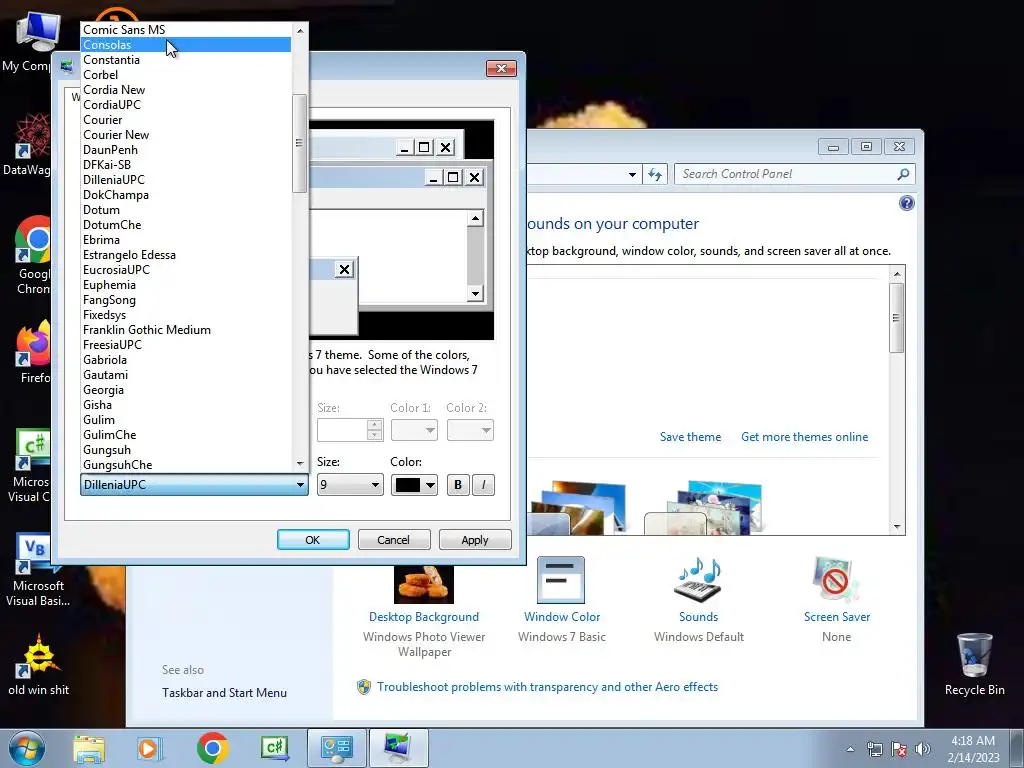Pick Franklin Gothic Medium font
This screenshot has width=1024, height=768.
[185, 330]
